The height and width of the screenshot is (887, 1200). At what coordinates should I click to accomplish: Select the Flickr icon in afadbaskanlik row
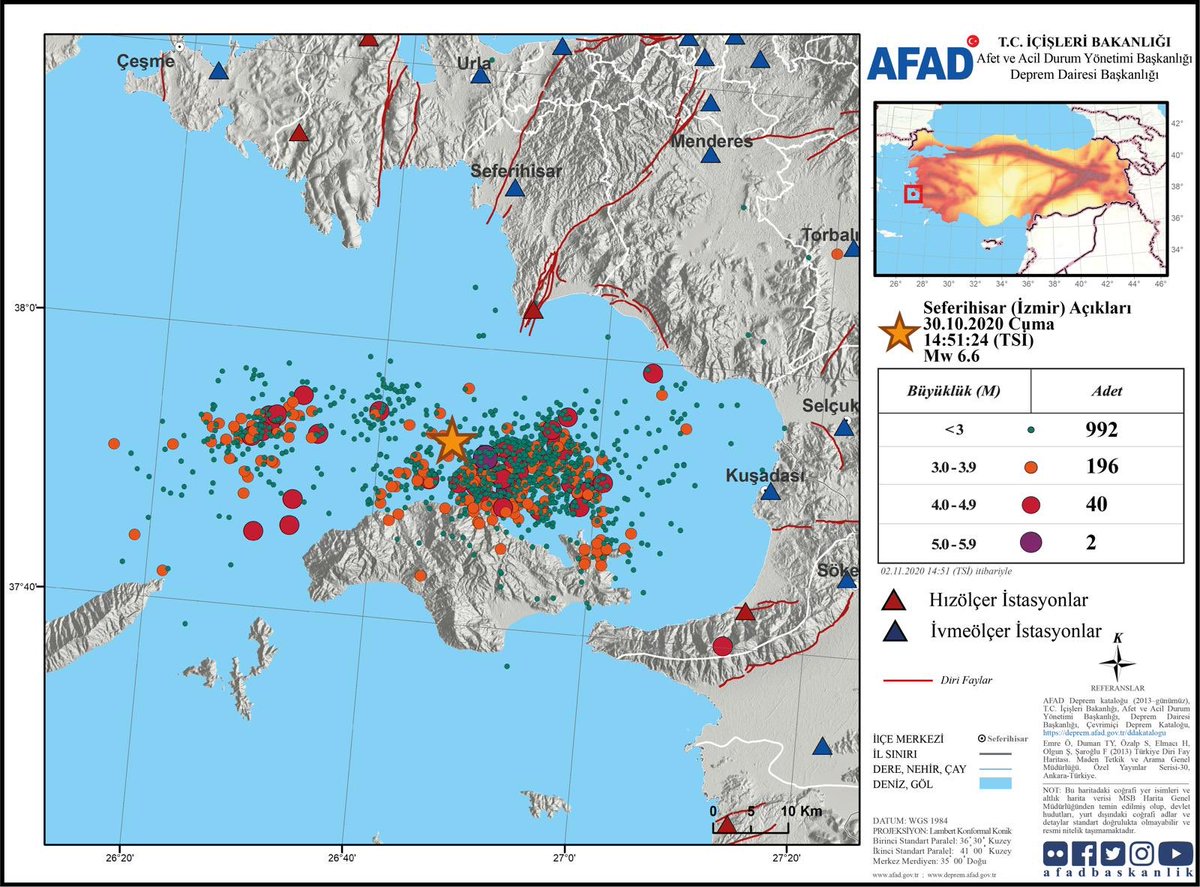tap(1055, 852)
